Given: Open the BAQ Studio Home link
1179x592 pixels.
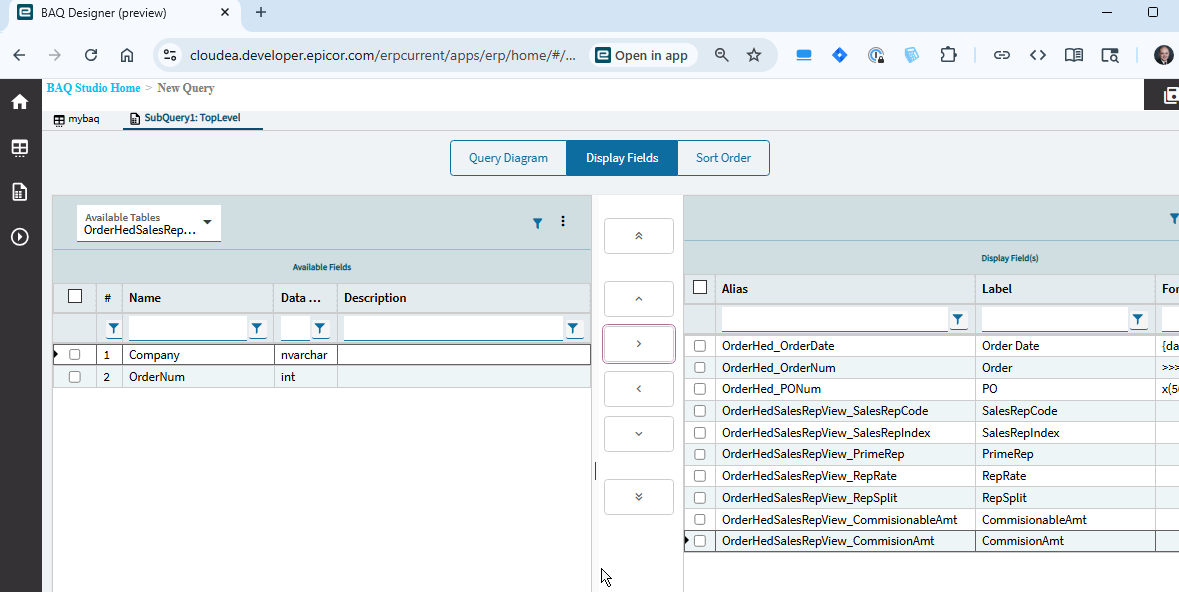Looking at the screenshot, I should pyautogui.click(x=93, y=88).
